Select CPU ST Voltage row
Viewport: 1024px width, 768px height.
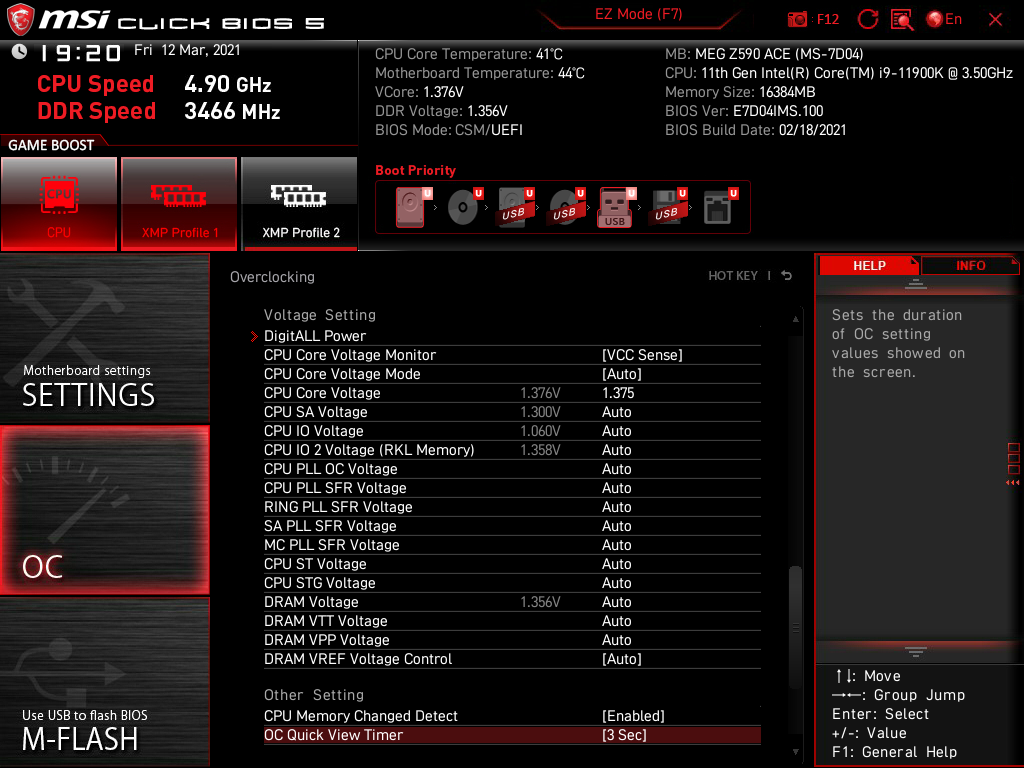pyautogui.click(x=512, y=564)
